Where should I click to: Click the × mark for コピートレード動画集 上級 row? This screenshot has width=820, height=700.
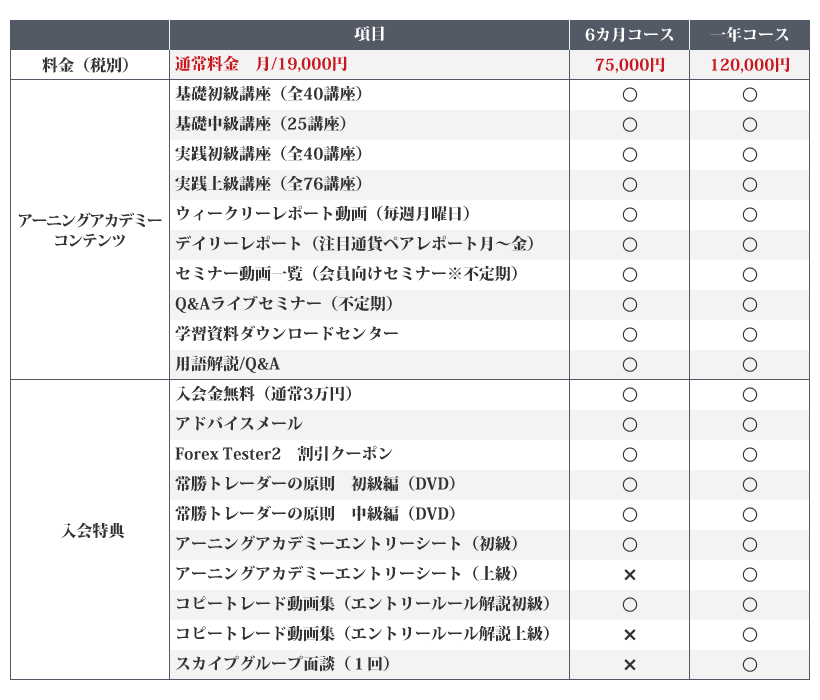629,635
